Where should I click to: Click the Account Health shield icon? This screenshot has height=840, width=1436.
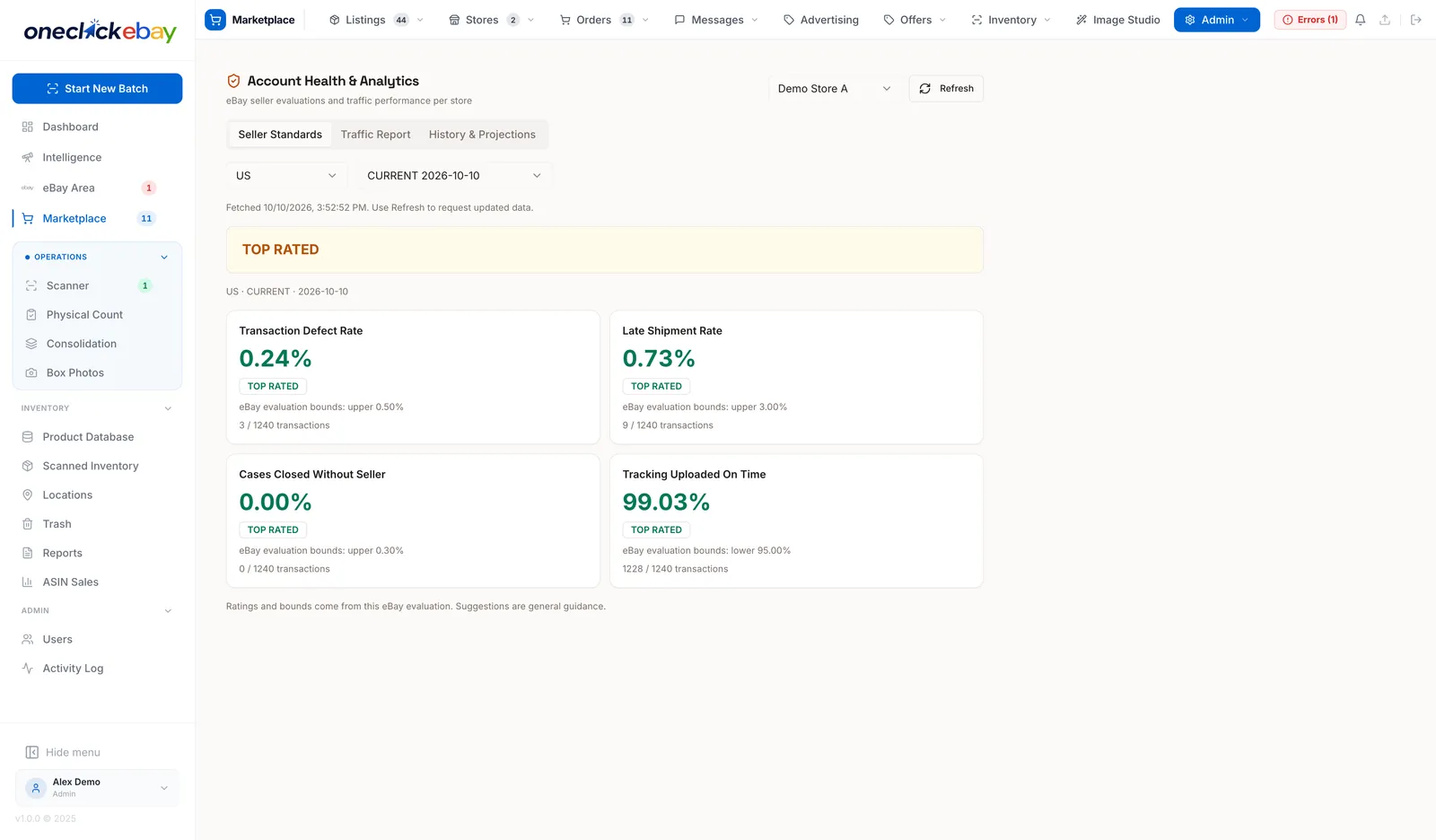pyautogui.click(x=233, y=81)
